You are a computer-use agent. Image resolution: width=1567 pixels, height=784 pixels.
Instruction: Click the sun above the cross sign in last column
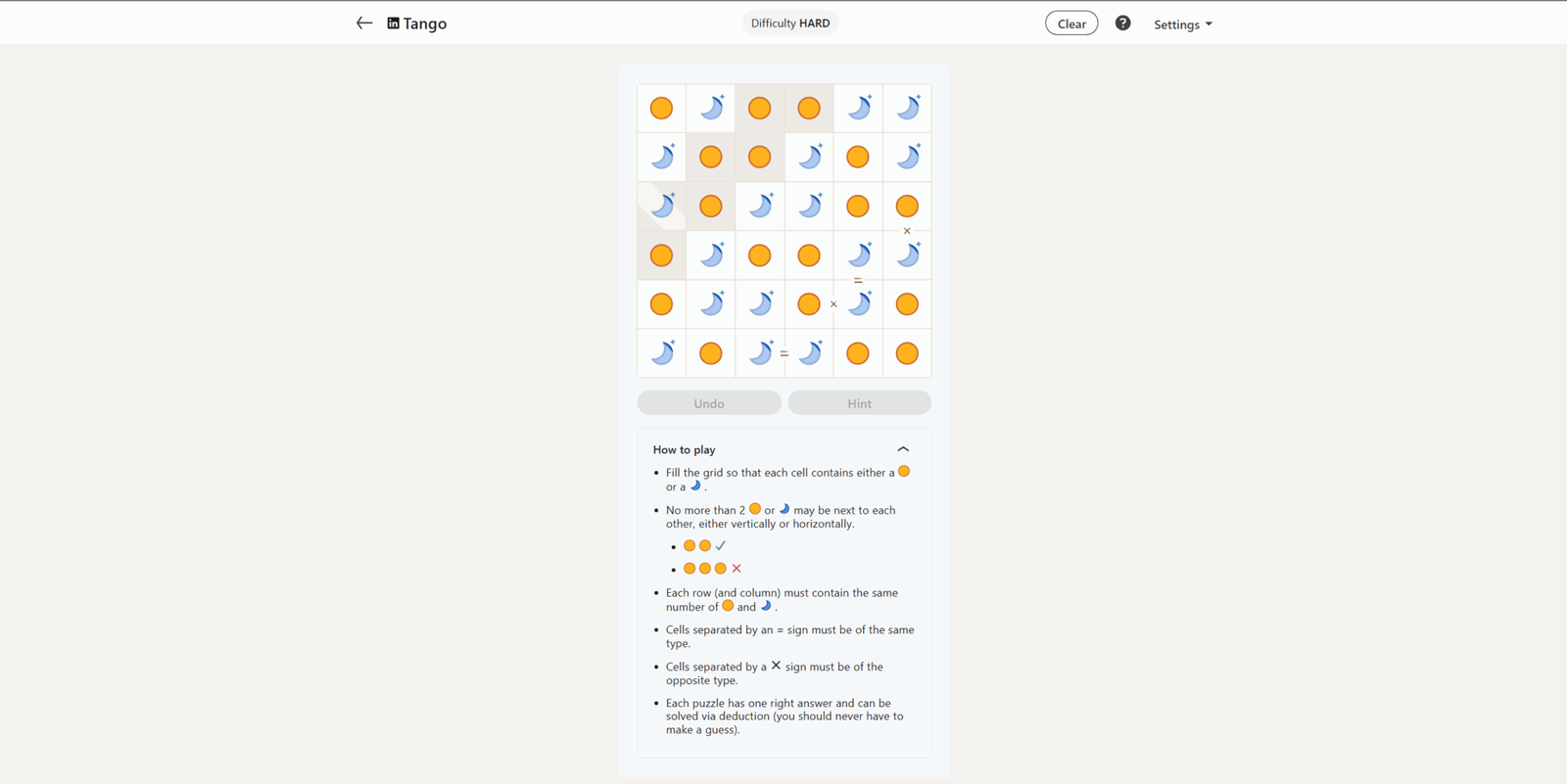(908, 206)
